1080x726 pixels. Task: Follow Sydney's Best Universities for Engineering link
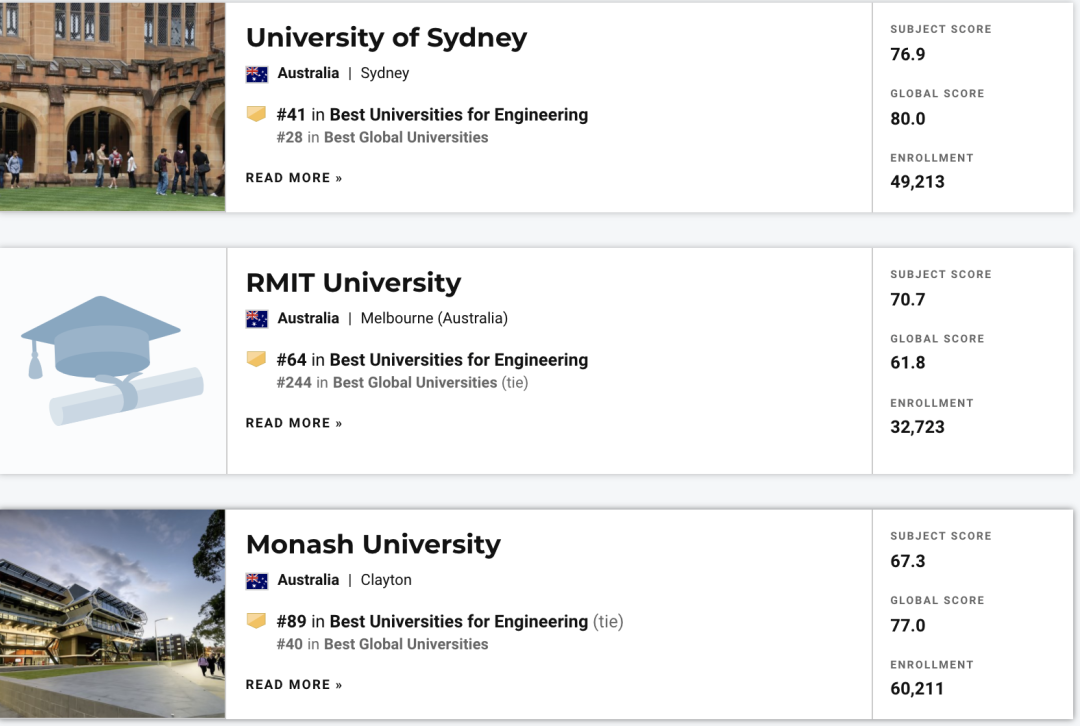(x=459, y=114)
